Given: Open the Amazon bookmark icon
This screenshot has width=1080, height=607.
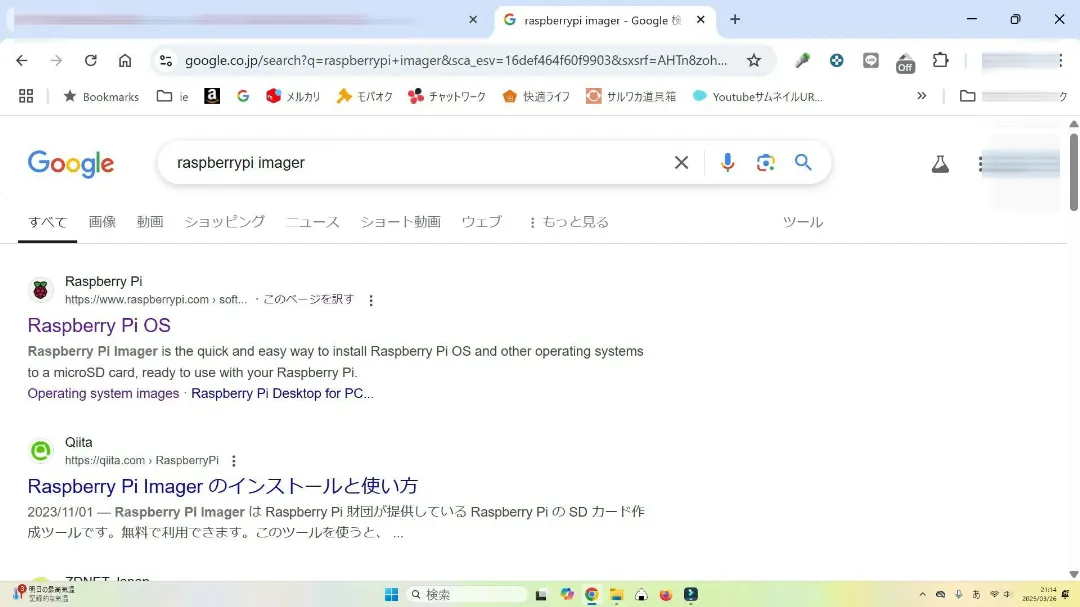Looking at the screenshot, I should tap(212, 96).
